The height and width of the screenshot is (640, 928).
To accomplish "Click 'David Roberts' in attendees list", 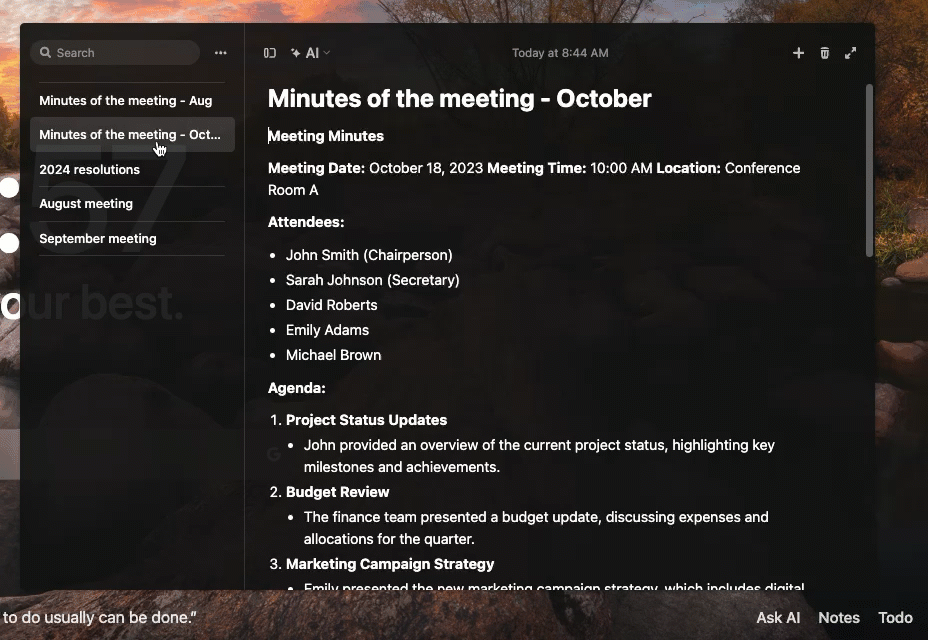I will [331, 305].
